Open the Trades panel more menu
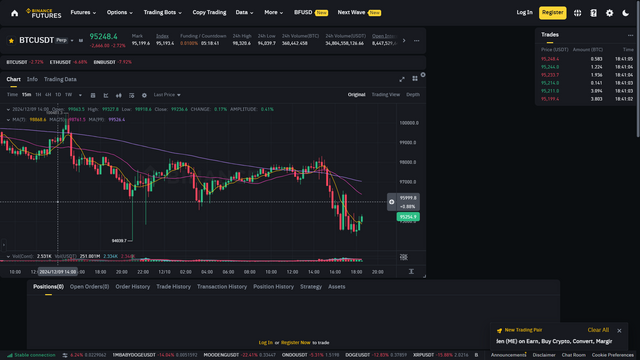The width and height of the screenshot is (640, 360). click(630, 35)
